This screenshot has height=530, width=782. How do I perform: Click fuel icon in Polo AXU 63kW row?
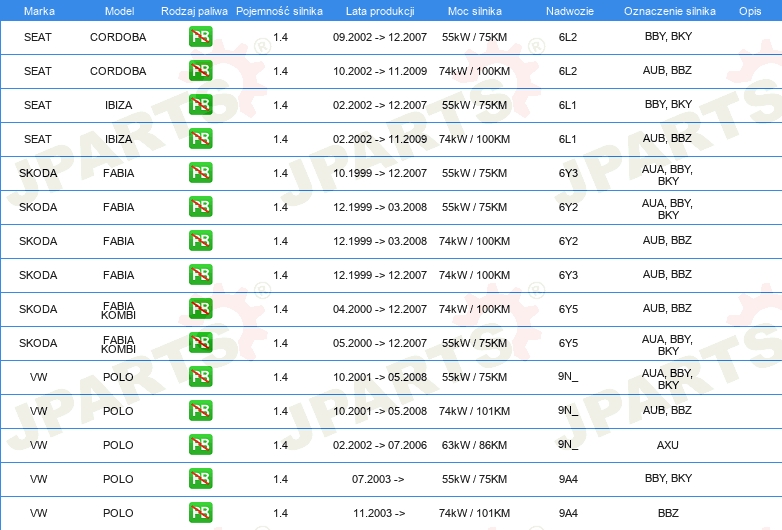pyautogui.click(x=200, y=444)
